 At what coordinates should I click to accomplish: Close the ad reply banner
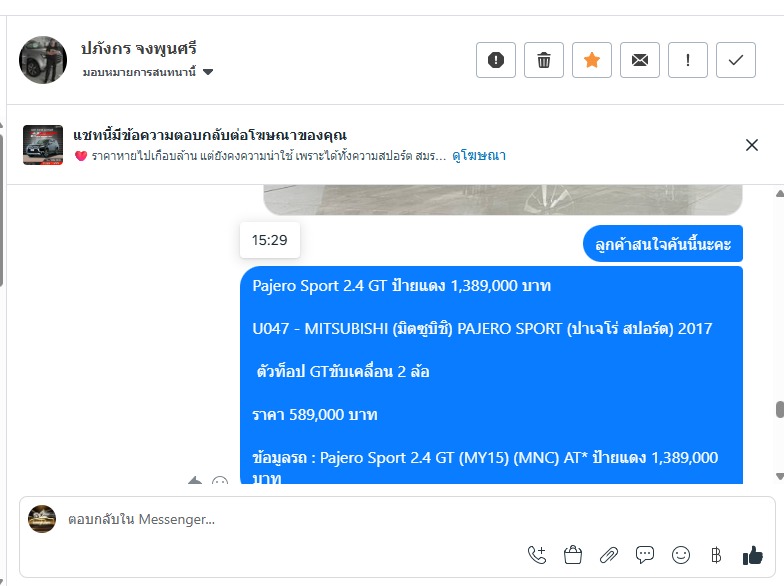tap(752, 145)
